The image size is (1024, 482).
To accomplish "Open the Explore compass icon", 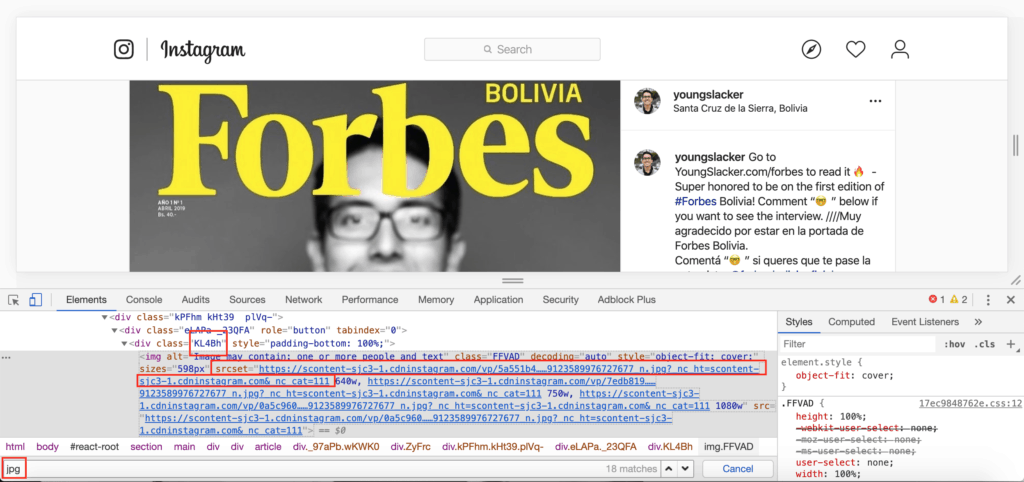I will [811, 49].
